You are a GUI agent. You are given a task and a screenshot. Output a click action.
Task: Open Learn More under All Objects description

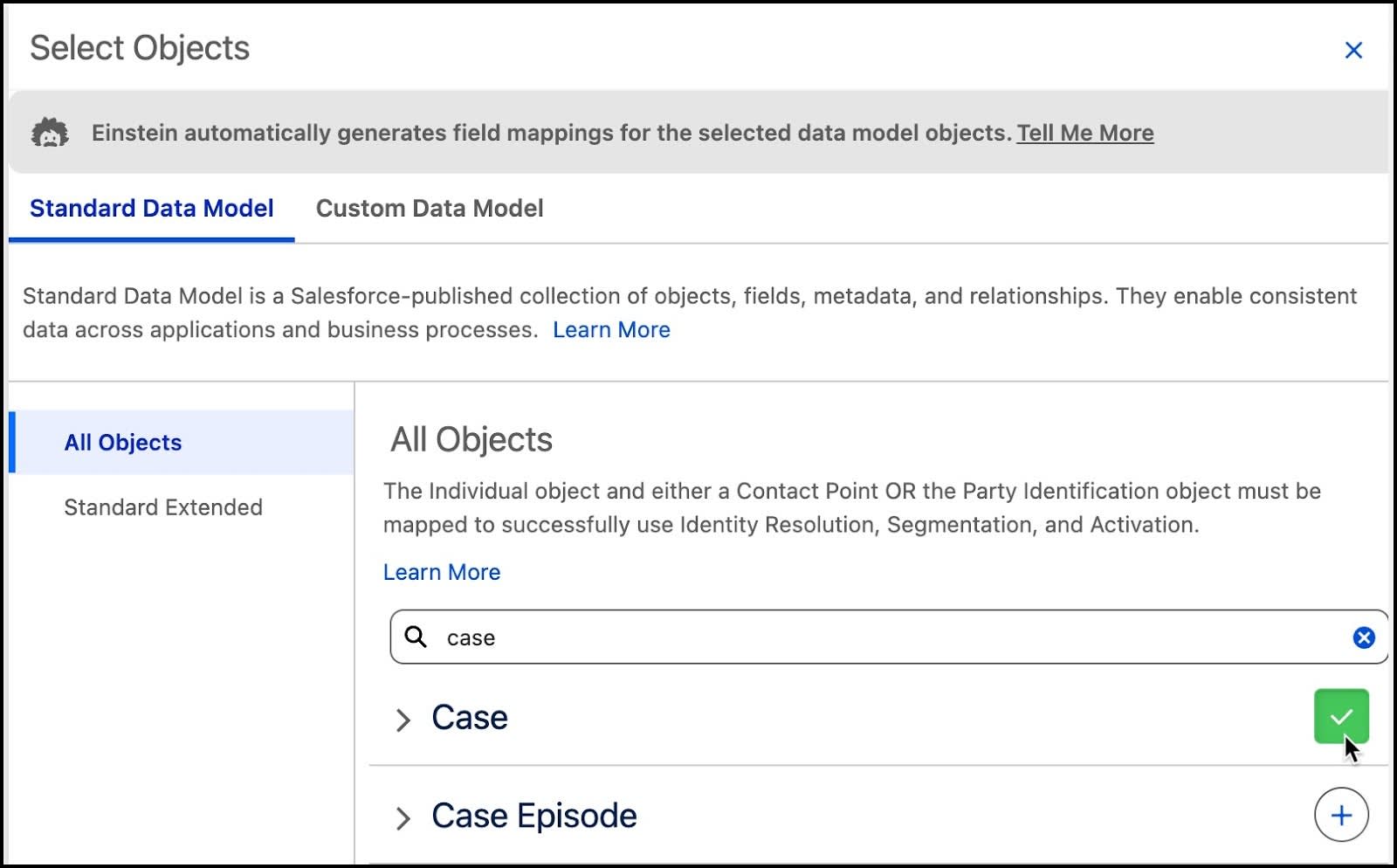point(441,572)
